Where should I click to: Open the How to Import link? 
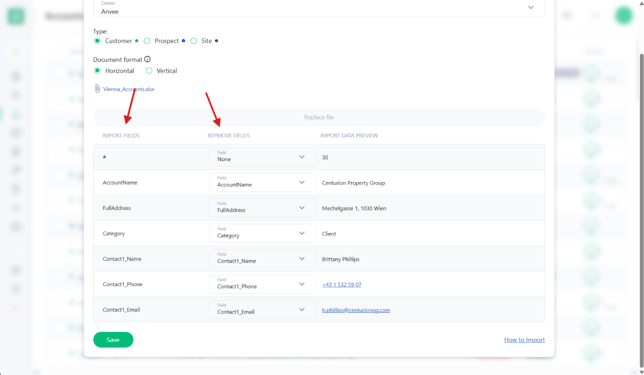click(524, 340)
